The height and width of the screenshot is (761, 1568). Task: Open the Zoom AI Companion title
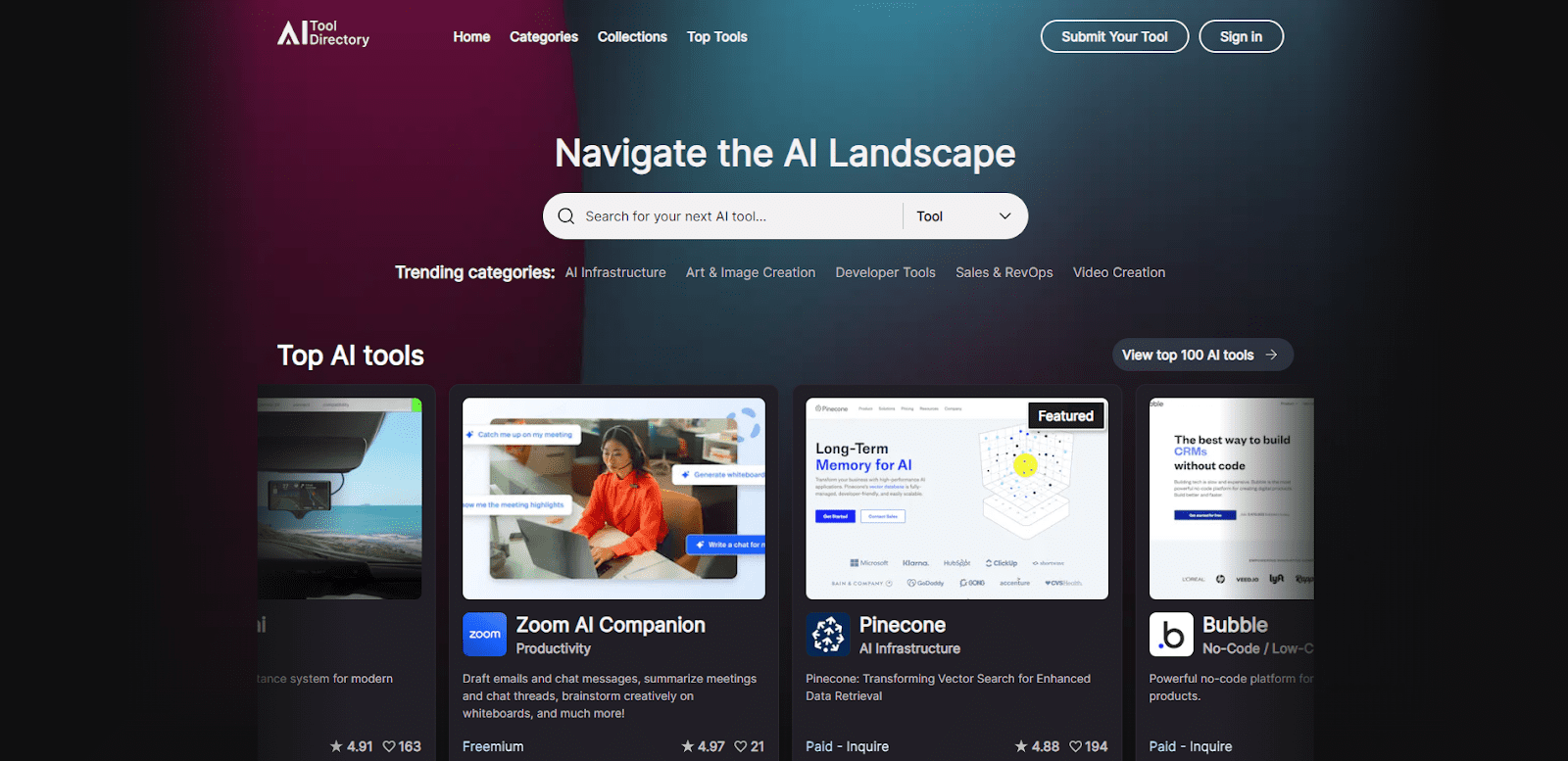click(x=611, y=625)
